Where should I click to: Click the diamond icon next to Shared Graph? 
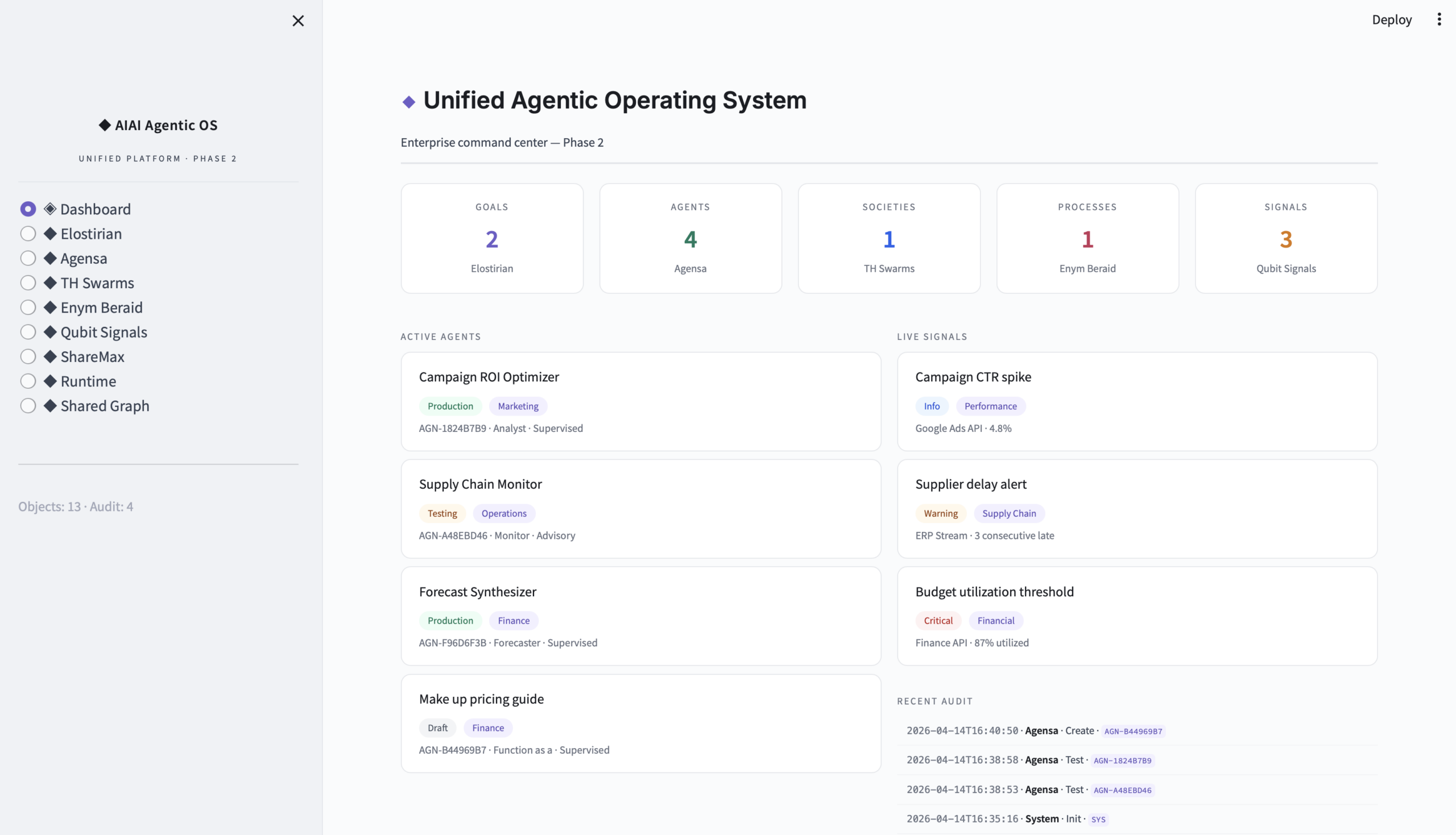click(x=51, y=406)
